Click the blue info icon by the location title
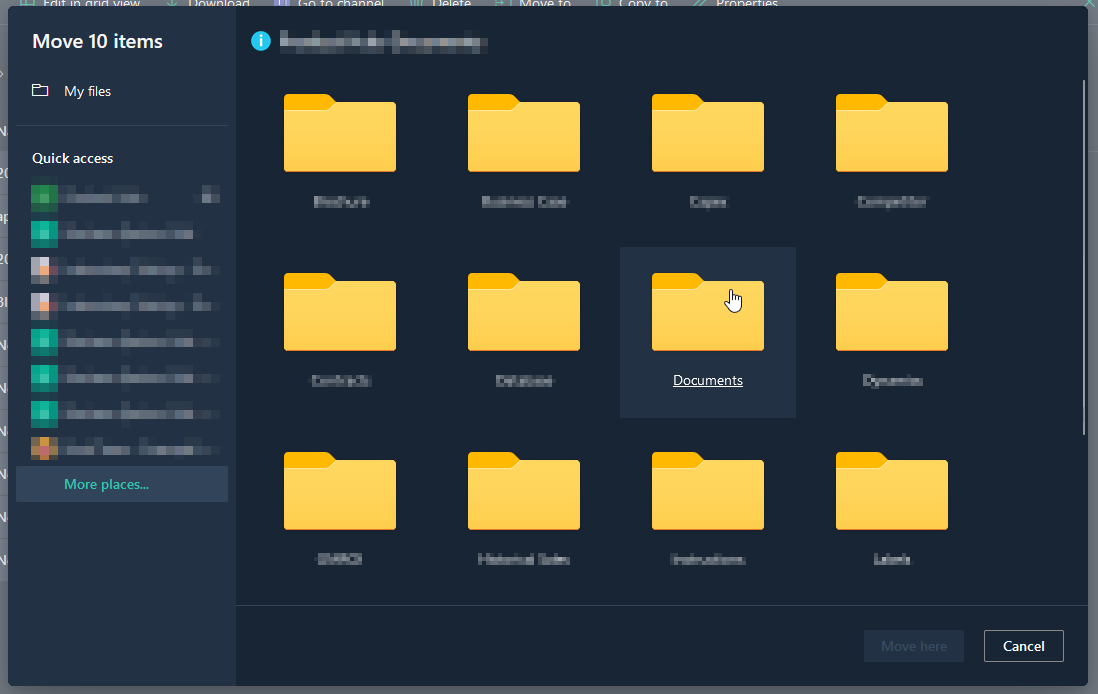The image size is (1098, 694). 260,41
